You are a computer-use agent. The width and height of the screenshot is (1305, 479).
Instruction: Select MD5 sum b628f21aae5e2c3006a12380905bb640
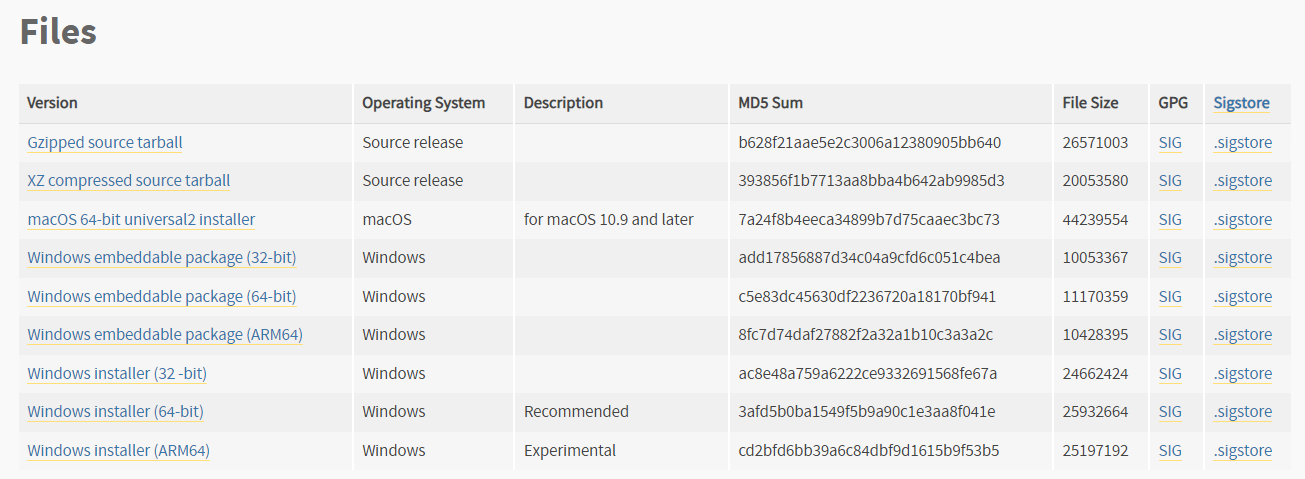tap(870, 143)
